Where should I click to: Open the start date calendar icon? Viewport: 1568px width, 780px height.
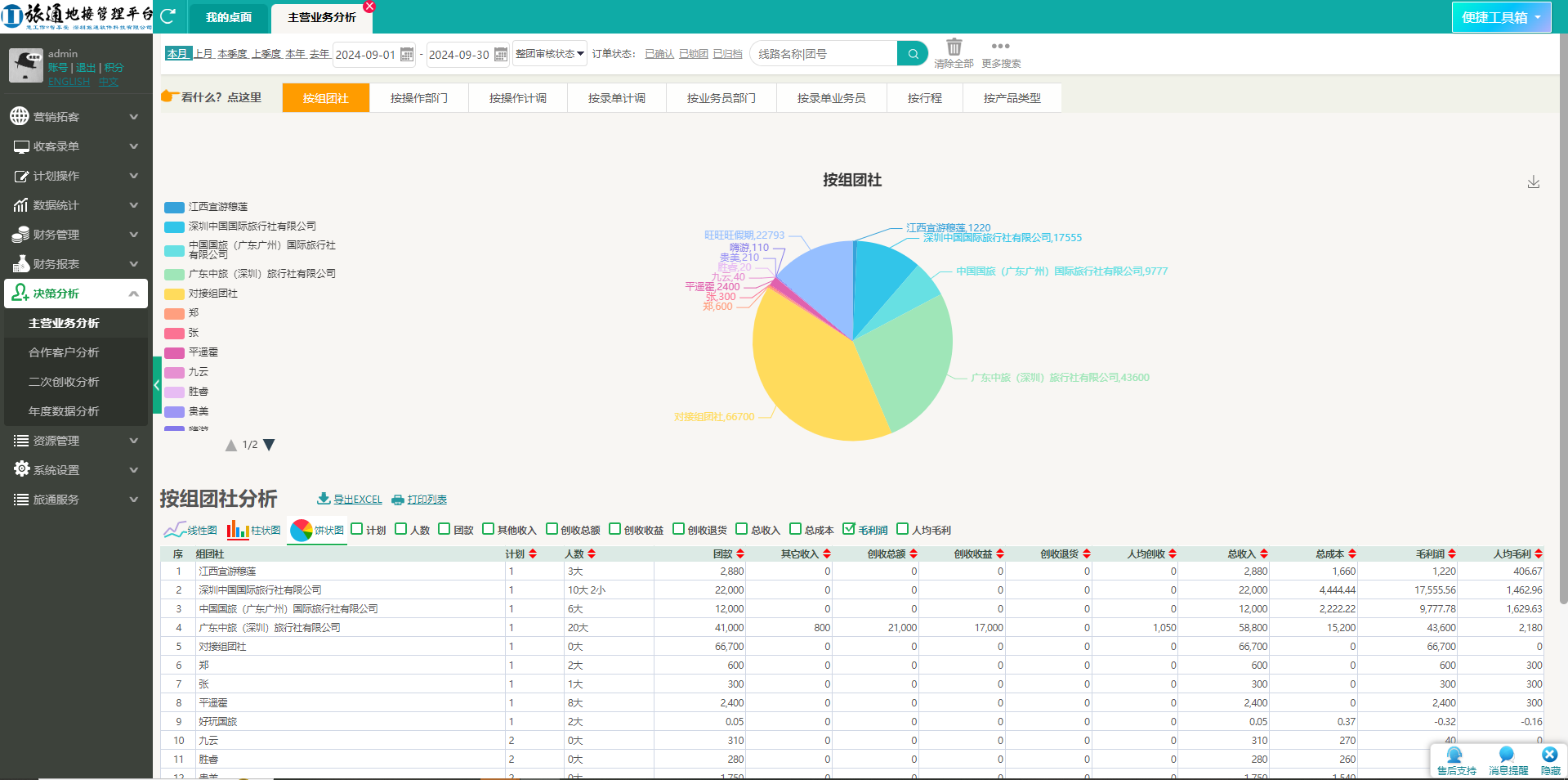[x=407, y=54]
